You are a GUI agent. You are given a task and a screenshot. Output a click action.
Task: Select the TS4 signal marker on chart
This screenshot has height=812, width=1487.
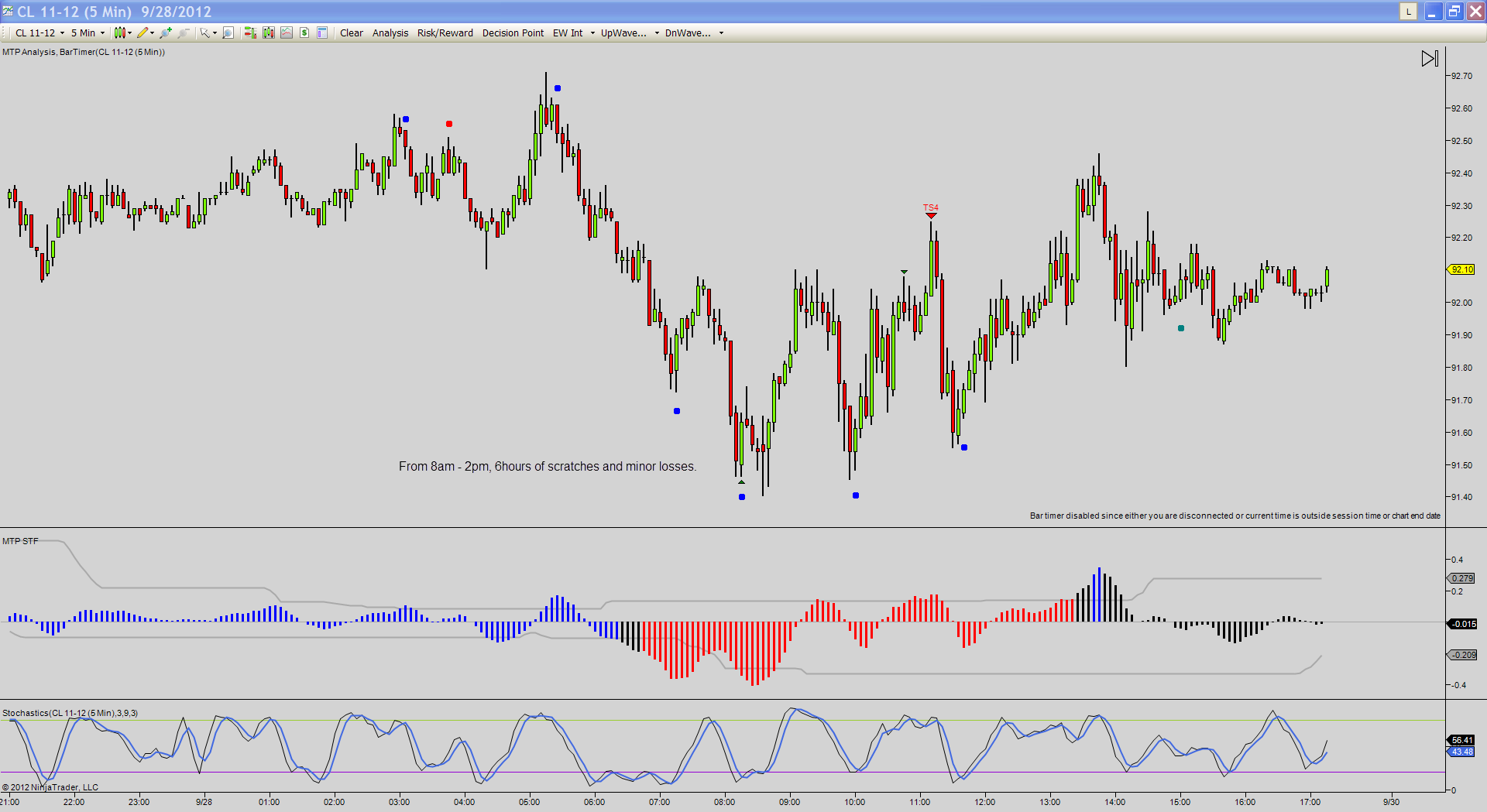click(931, 211)
